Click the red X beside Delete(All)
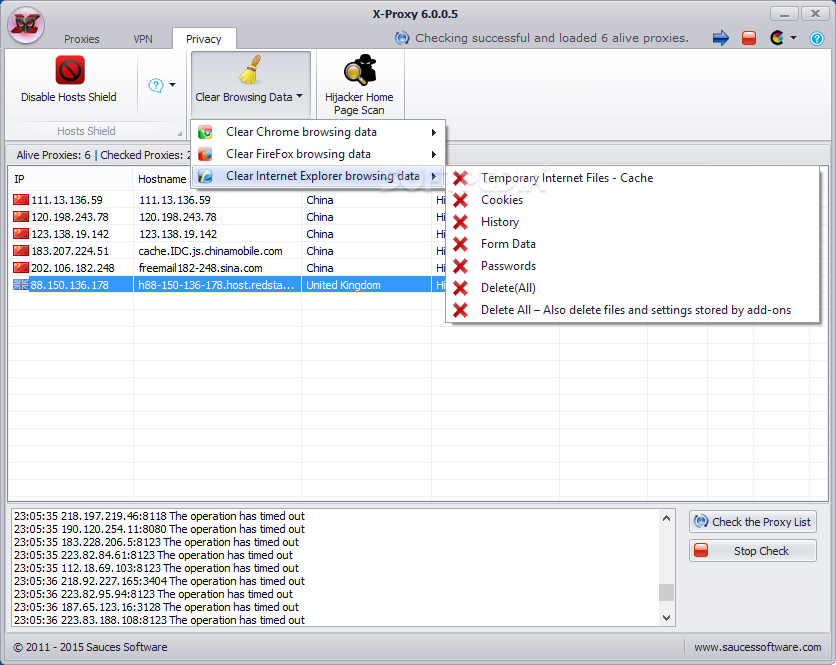This screenshot has height=665, width=836. click(x=460, y=288)
